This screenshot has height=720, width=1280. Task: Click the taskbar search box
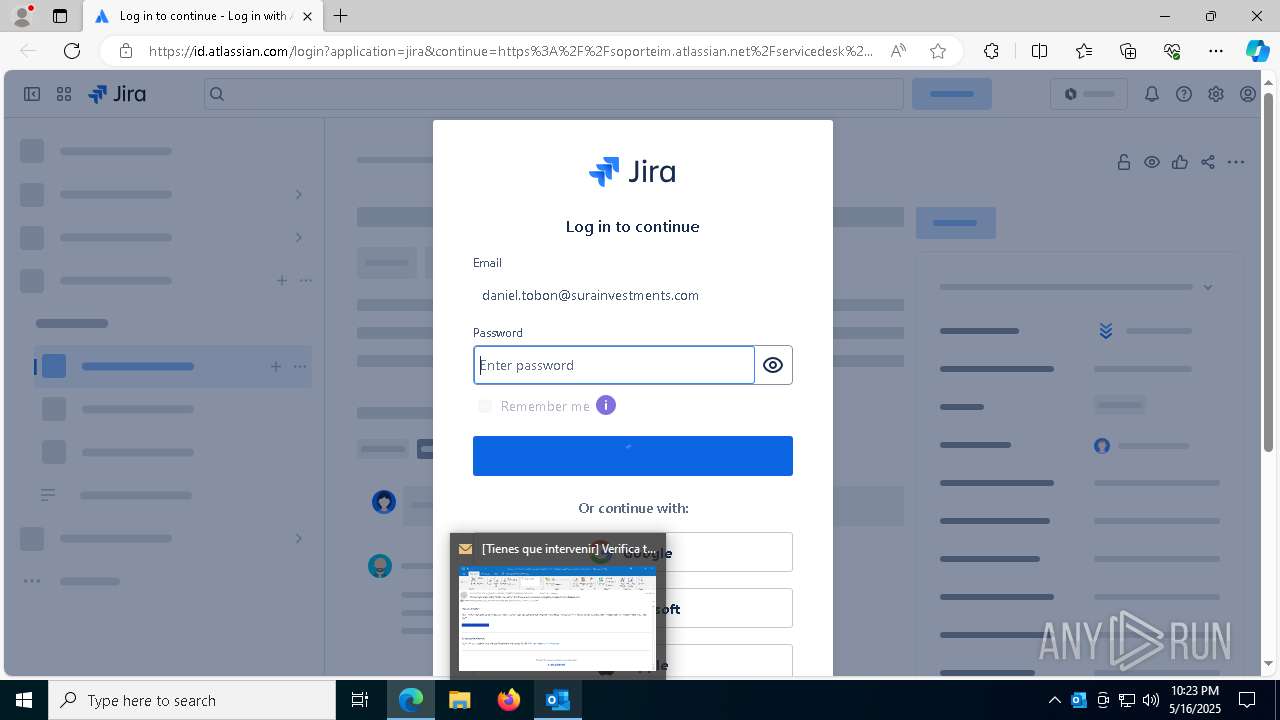point(192,700)
